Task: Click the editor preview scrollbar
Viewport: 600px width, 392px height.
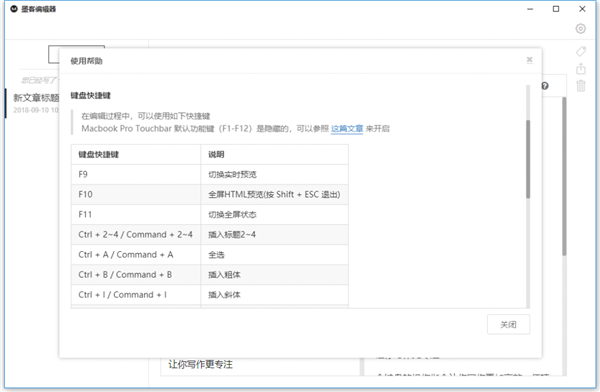Action: [564, 176]
